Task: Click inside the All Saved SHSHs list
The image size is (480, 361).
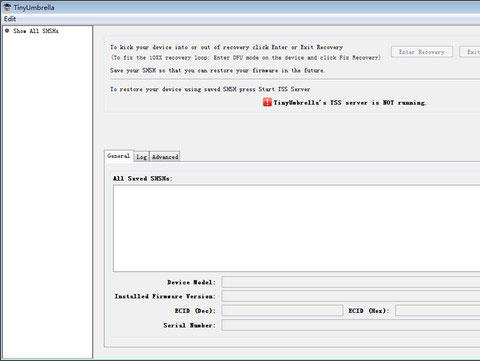Action: tap(296, 228)
